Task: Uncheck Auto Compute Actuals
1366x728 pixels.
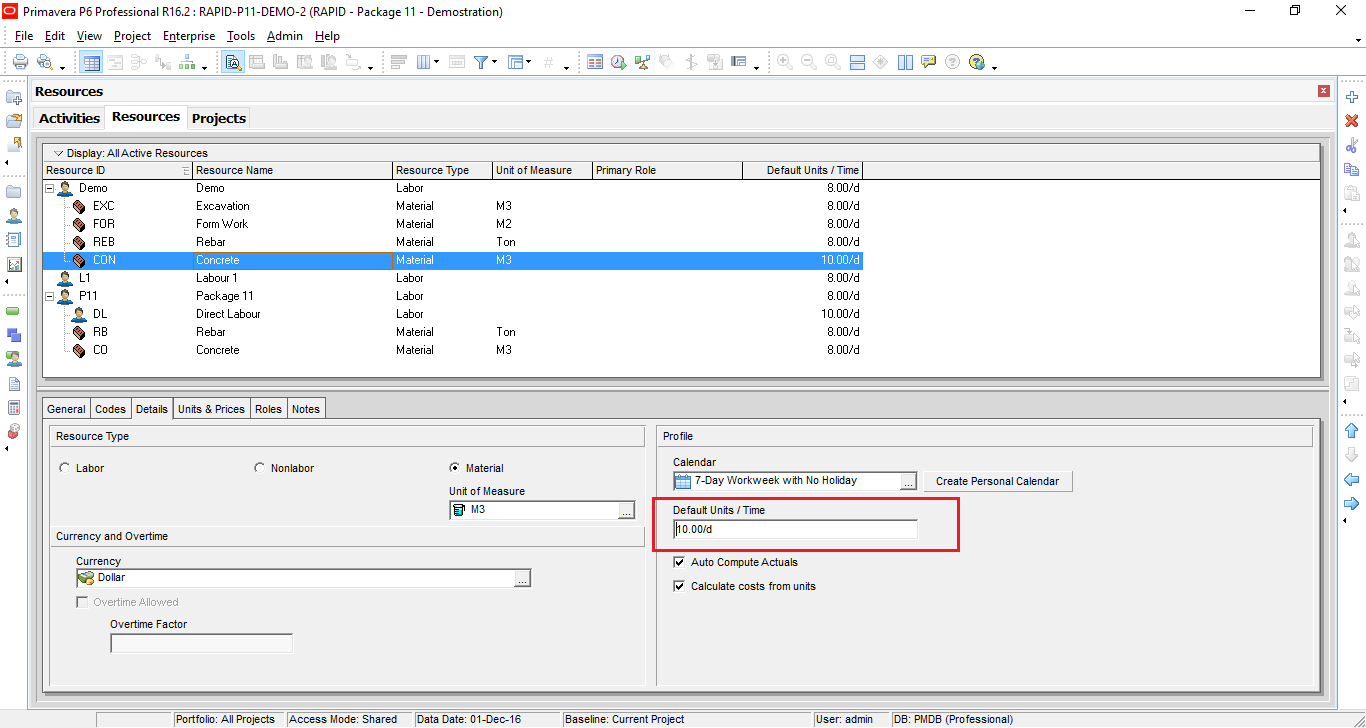Action: (679, 562)
